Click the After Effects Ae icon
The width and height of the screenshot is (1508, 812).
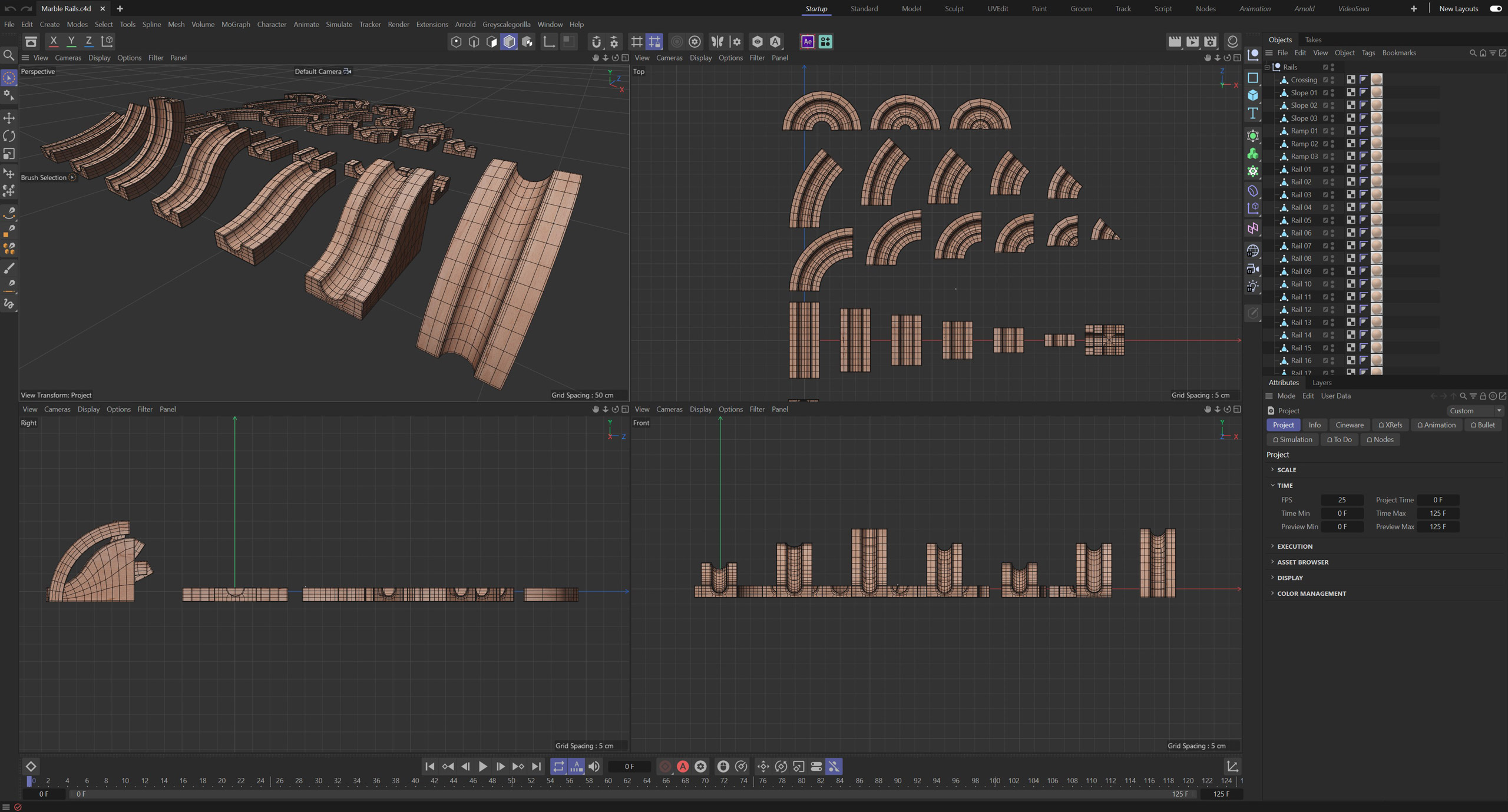808,41
